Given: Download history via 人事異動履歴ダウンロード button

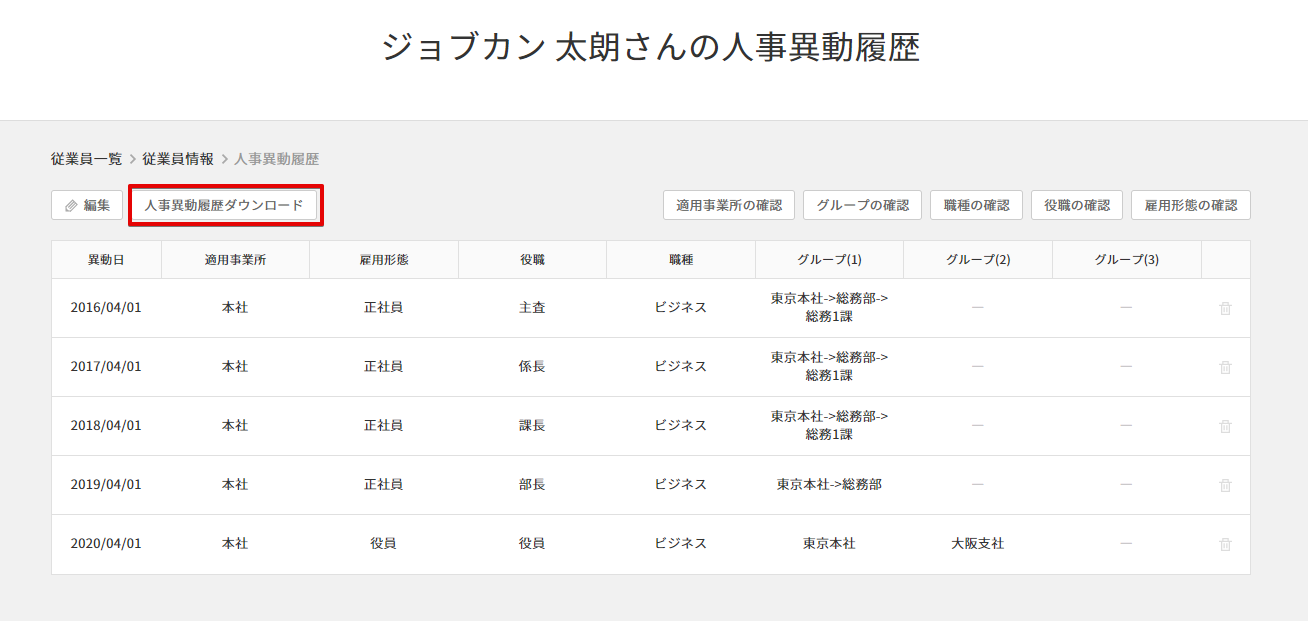Looking at the screenshot, I should click(x=224, y=205).
